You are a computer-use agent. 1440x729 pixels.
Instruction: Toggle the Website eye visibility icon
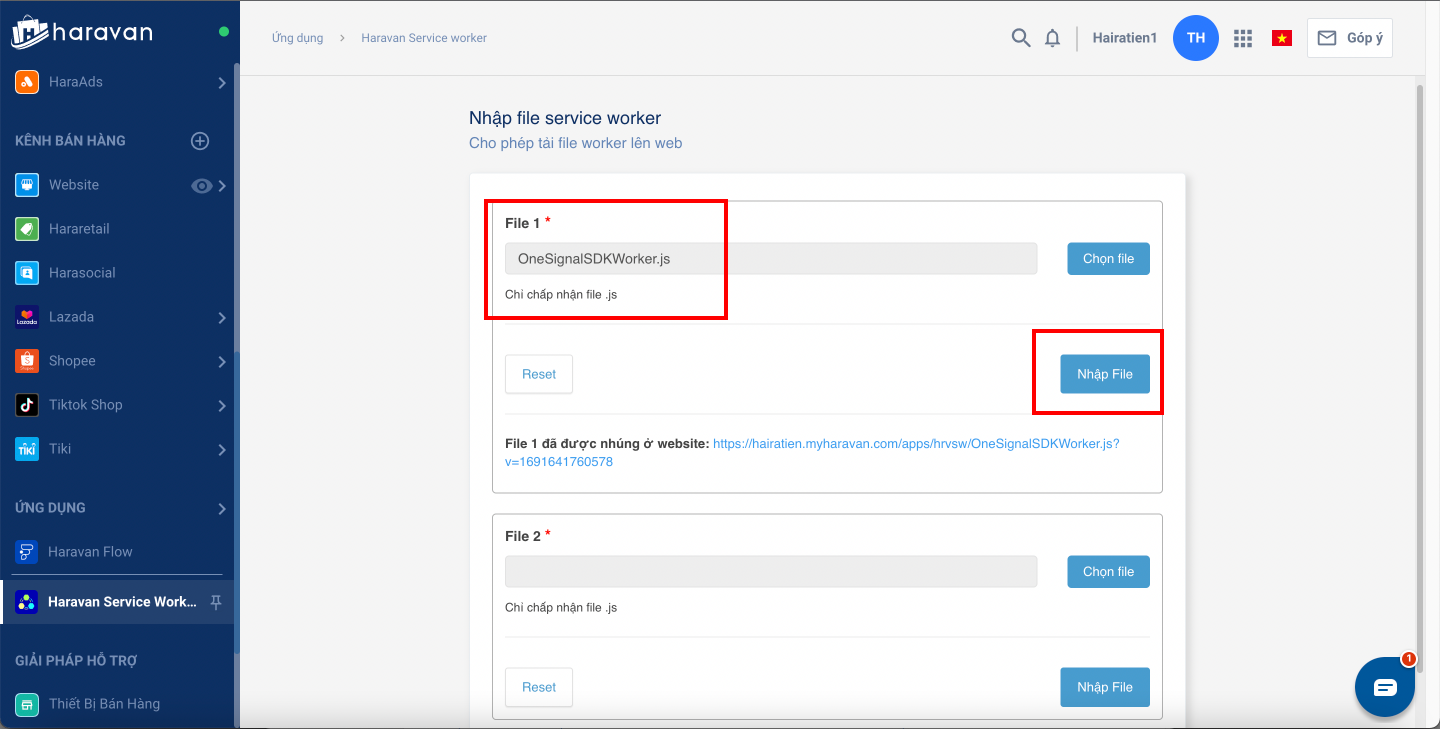pyautogui.click(x=202, y=185)
